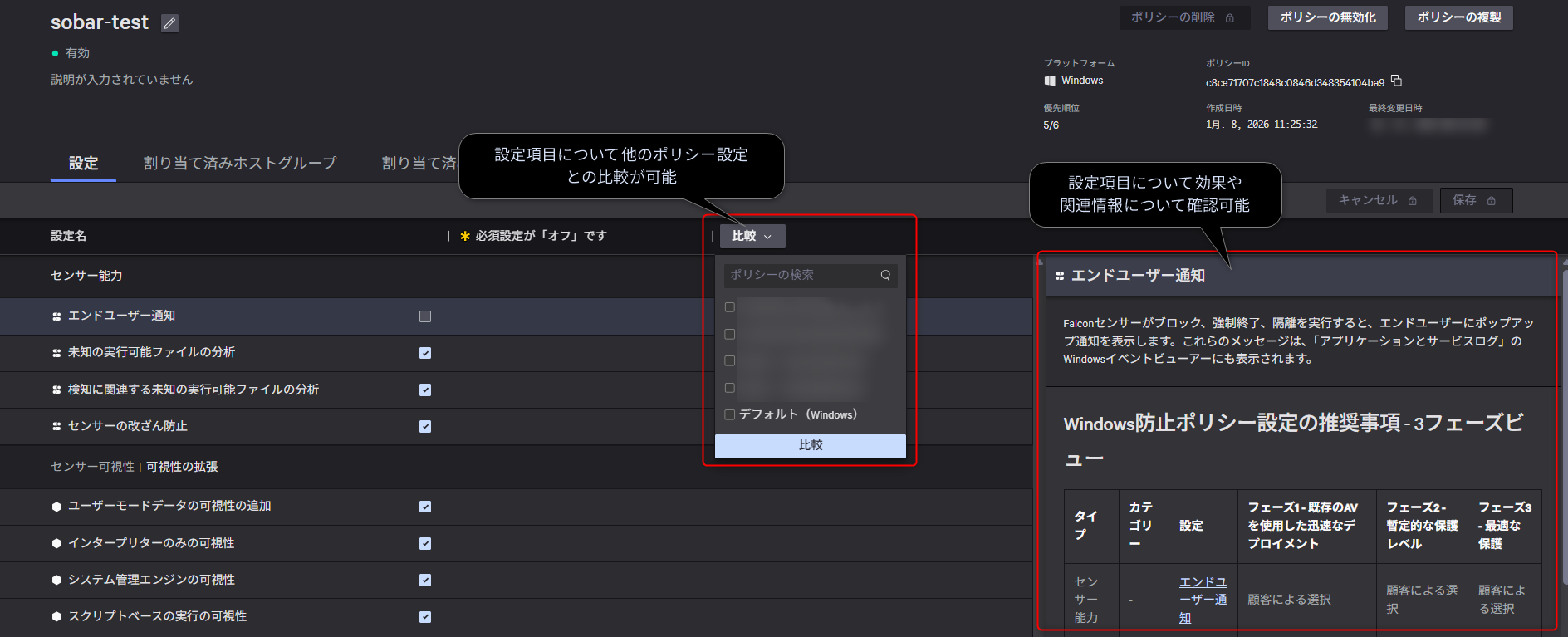1568x637 pixels.
Task: Click the icon beside エンドユーザー通知 setting row
Action: (x=56, y=316)
